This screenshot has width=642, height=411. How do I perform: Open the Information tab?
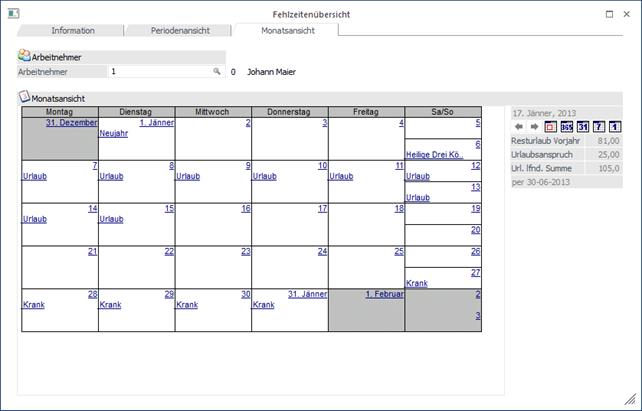[x=73, y=31]
